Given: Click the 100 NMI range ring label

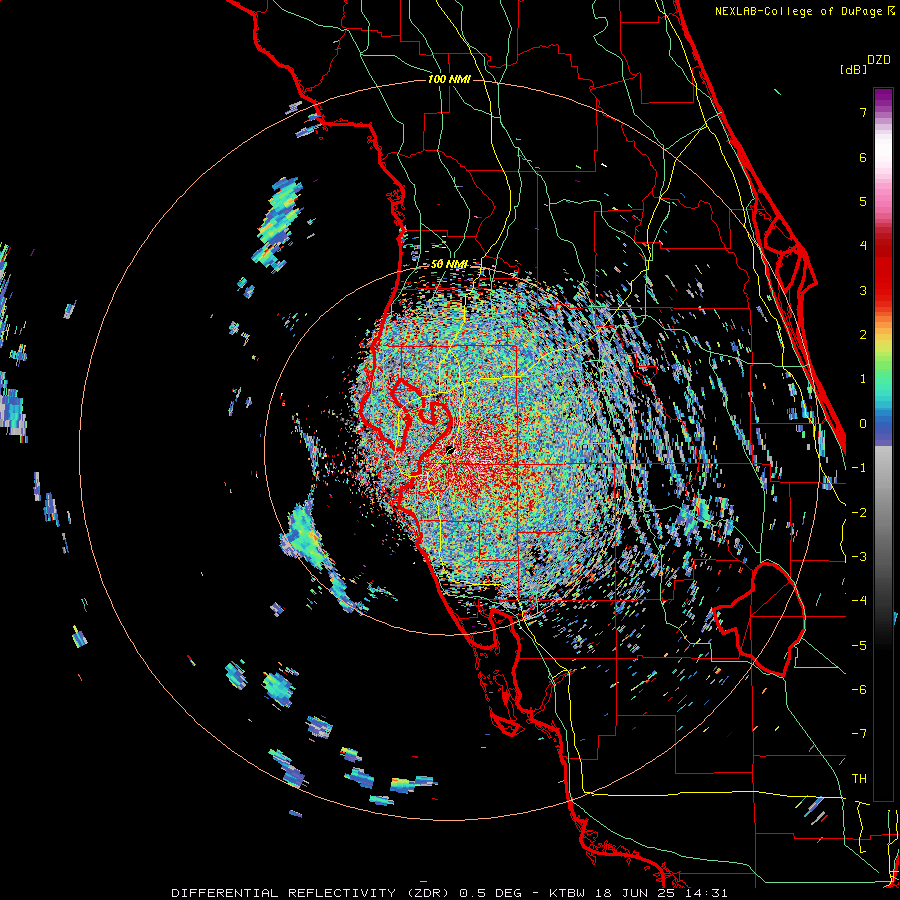Looking at the screenshot, I should click(x=449, y=79).
